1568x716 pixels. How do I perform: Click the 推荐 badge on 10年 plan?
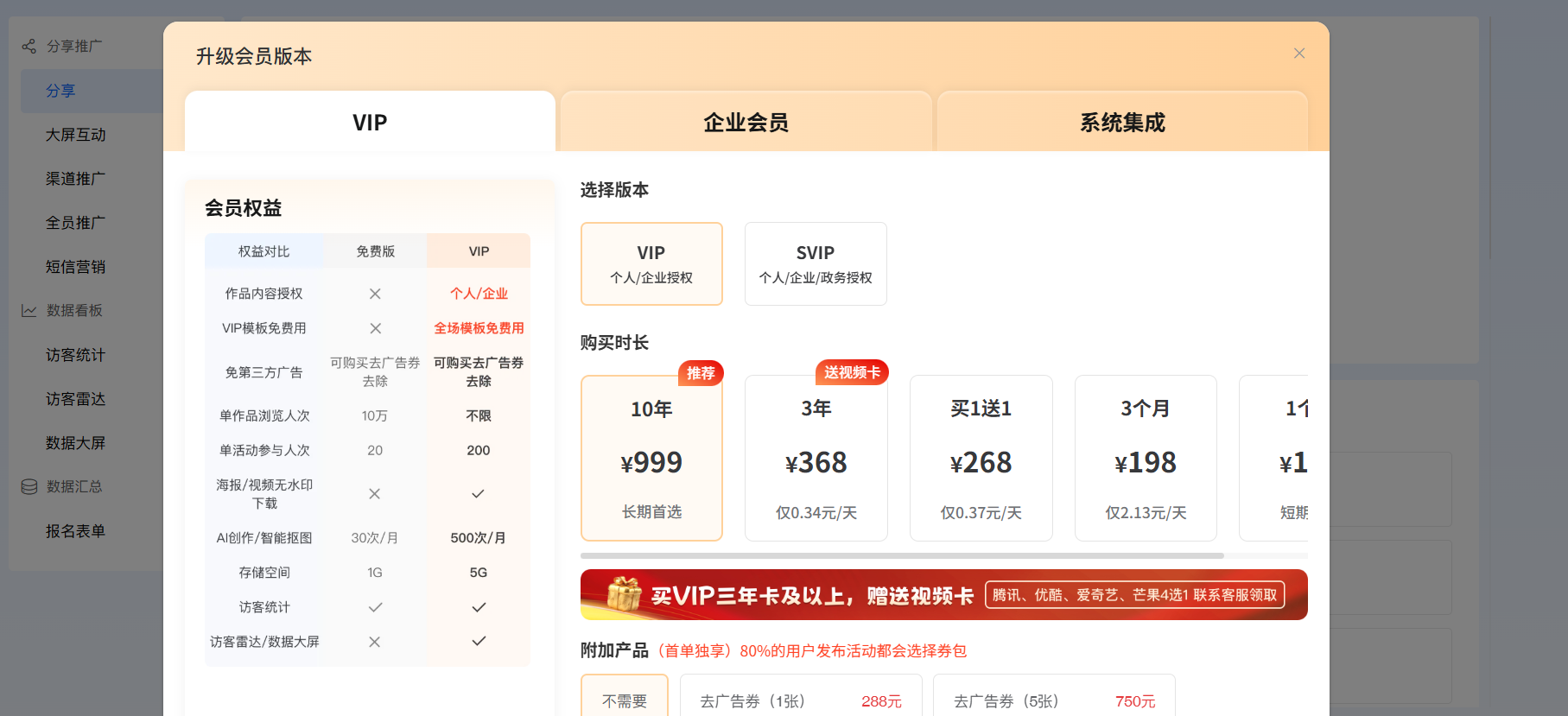tap(701, 373)
